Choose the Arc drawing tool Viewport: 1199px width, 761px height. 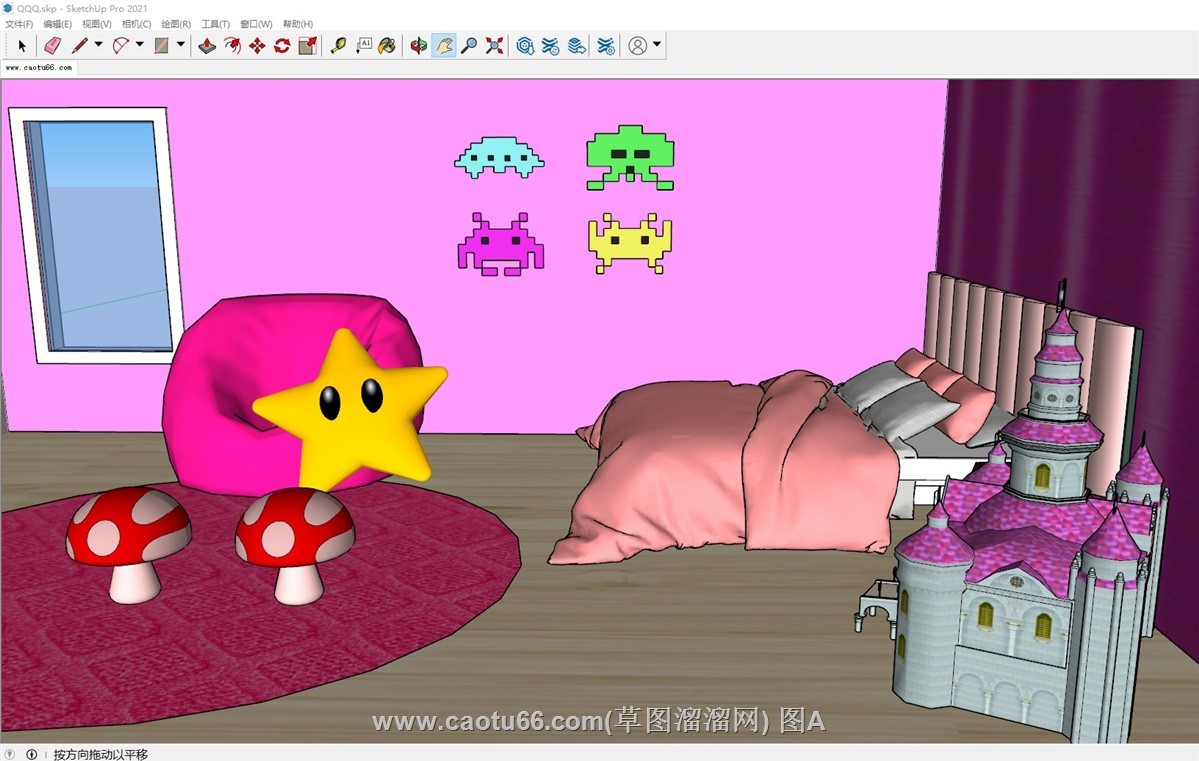click(121, 46)
